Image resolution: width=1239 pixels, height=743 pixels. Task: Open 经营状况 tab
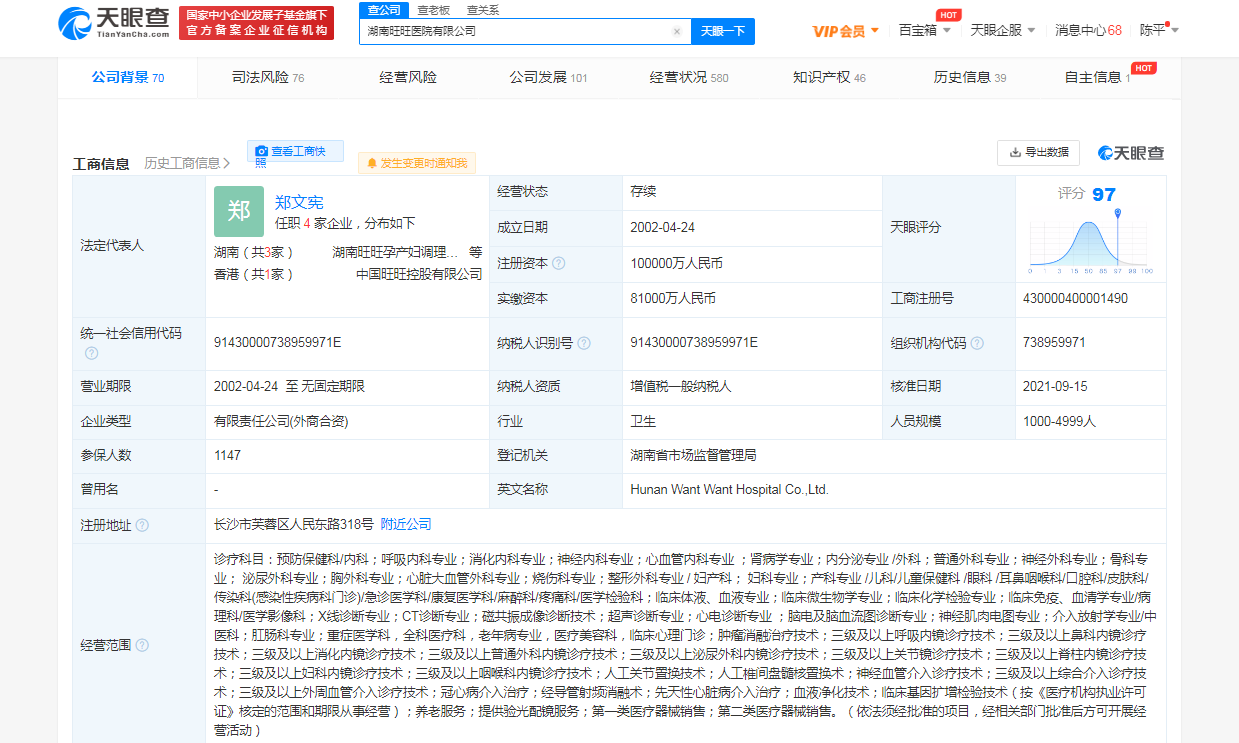tap(689, 77)
